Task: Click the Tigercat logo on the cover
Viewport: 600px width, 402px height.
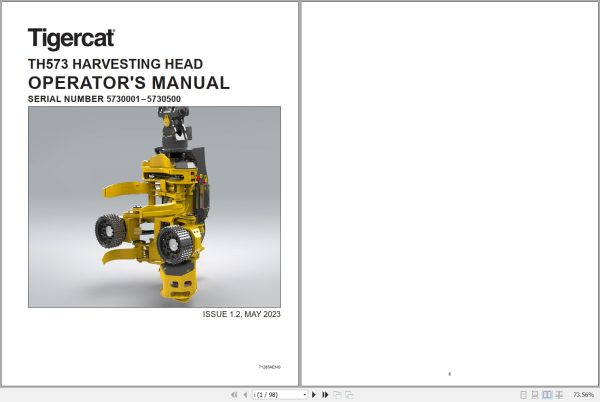Action: pos(71,39)
